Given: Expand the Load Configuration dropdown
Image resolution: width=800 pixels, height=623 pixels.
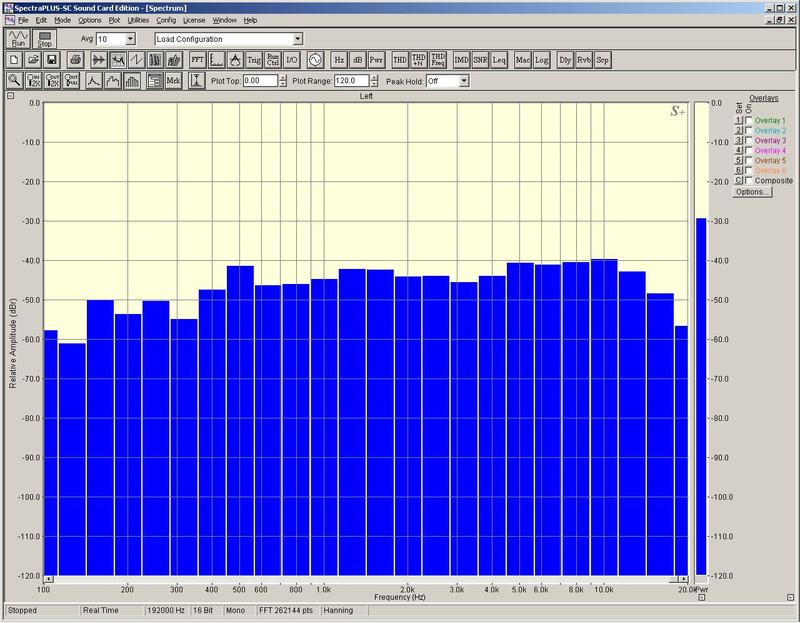Looking at the screenshot, I should point(297,39).
